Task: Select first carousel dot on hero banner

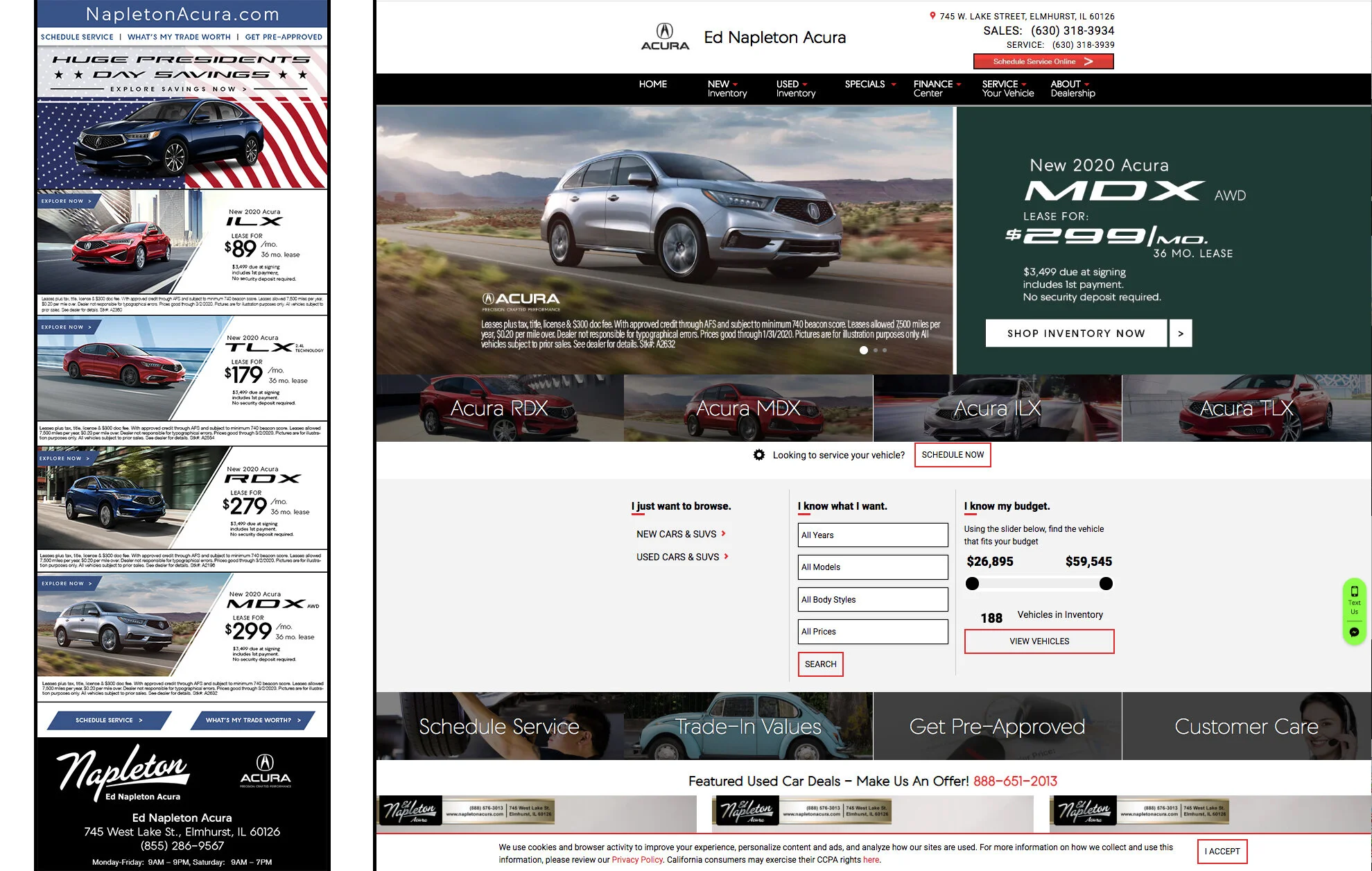Action: pos(864,350)
